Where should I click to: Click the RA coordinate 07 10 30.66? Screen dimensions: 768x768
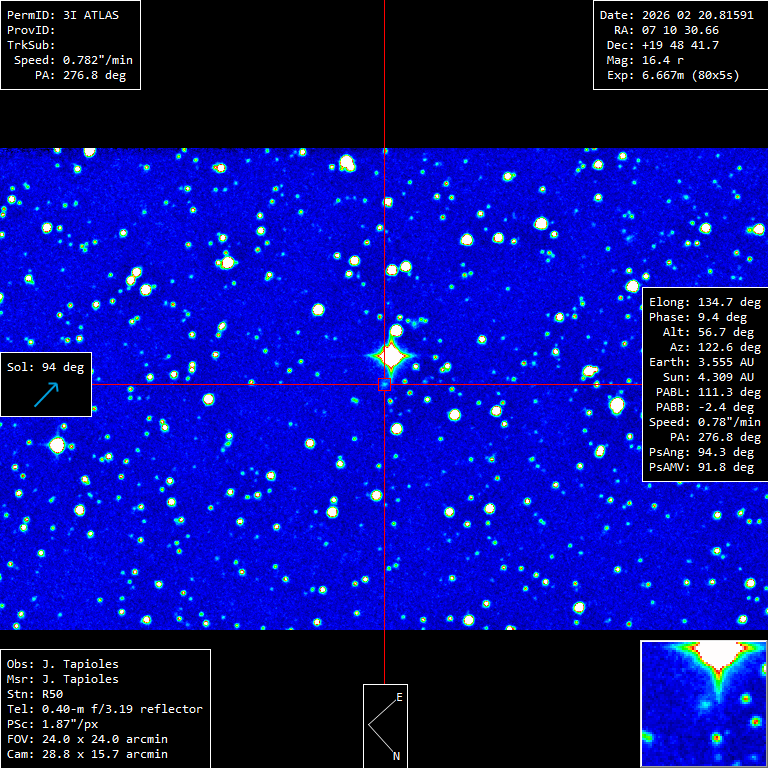click(680, 30)
